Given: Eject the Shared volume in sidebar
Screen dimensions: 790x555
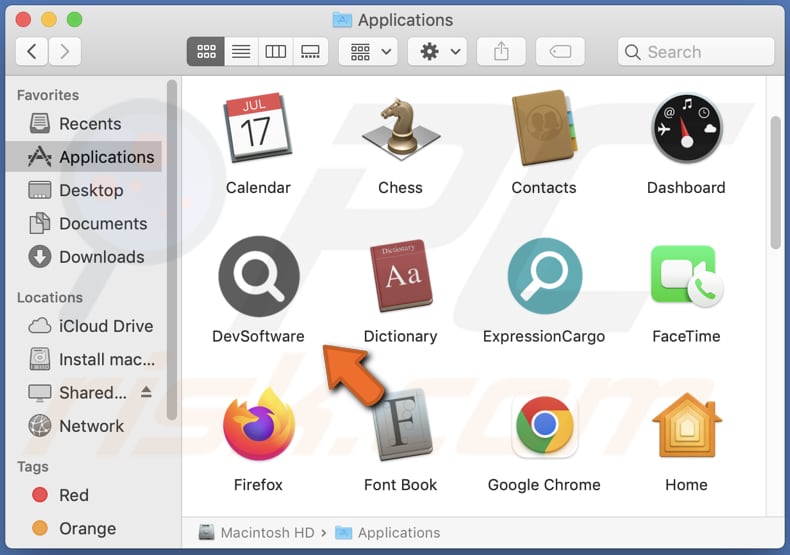Looking at the screenshot, I should click(145, 393).
